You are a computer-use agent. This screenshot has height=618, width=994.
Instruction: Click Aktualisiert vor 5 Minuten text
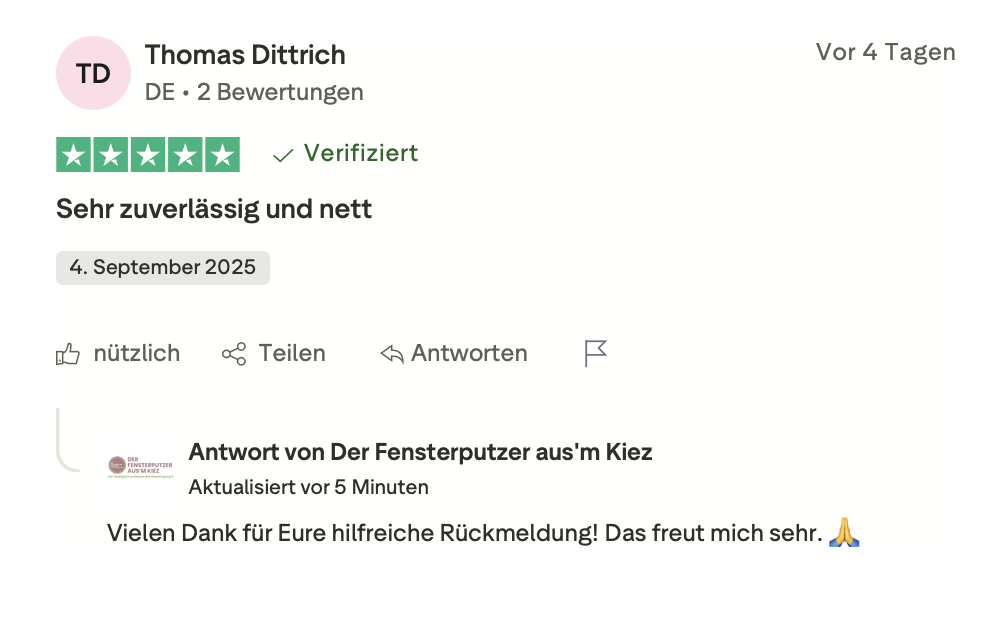308,487
